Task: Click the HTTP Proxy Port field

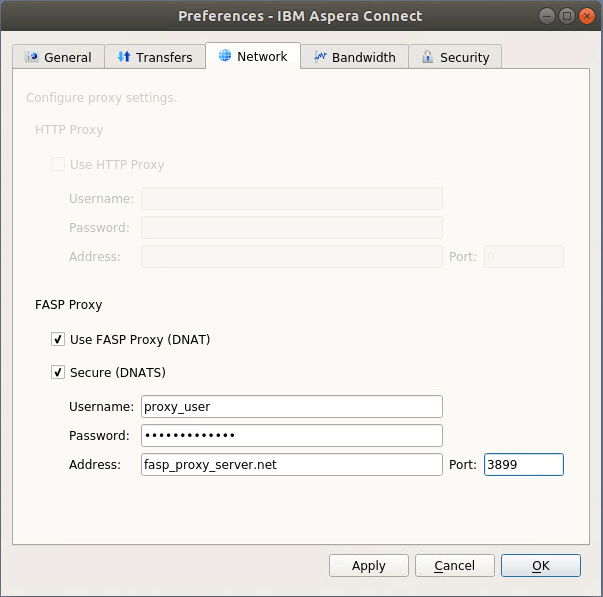Action: pos(523,257)
